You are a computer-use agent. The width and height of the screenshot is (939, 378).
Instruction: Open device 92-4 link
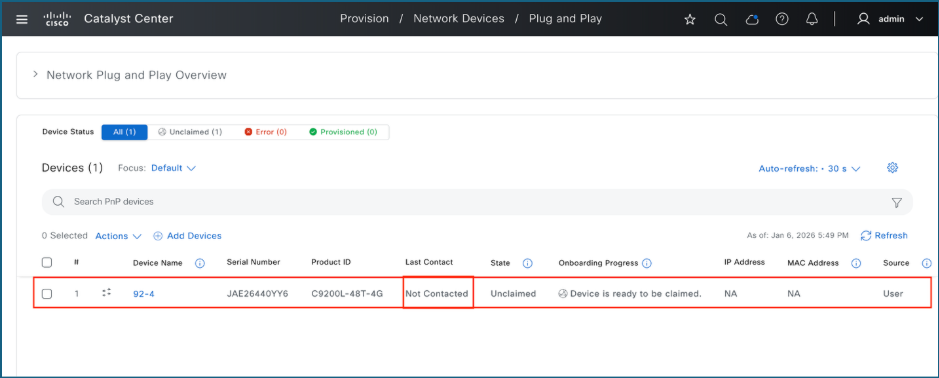(144, 294)
